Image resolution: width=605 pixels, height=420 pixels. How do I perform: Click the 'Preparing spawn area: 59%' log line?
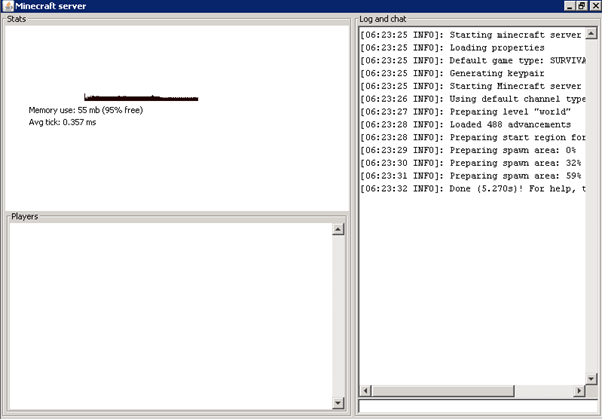click(473, 176)
